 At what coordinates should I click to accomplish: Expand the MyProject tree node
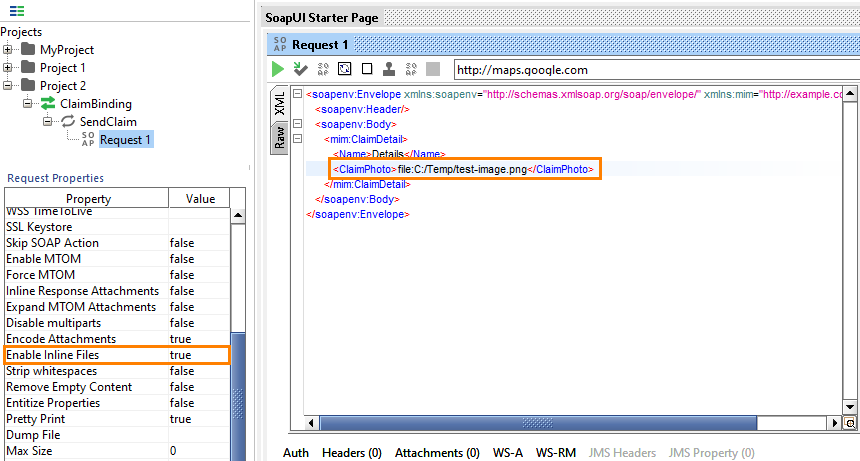pyautogui.click(x=7, y=50)
